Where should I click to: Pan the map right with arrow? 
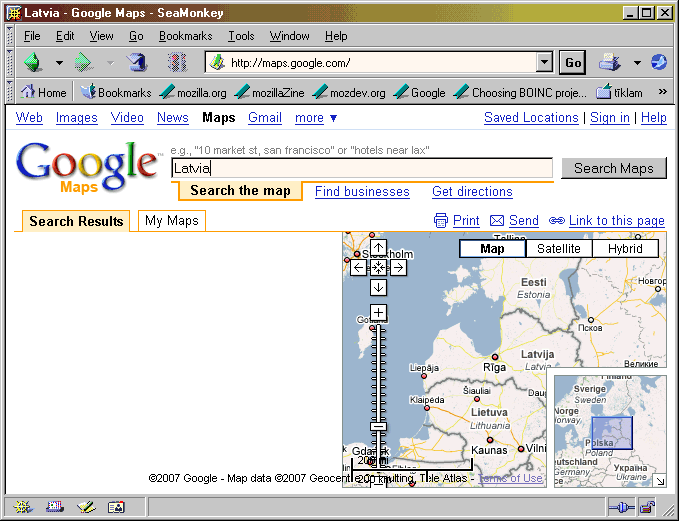point(398,268)
